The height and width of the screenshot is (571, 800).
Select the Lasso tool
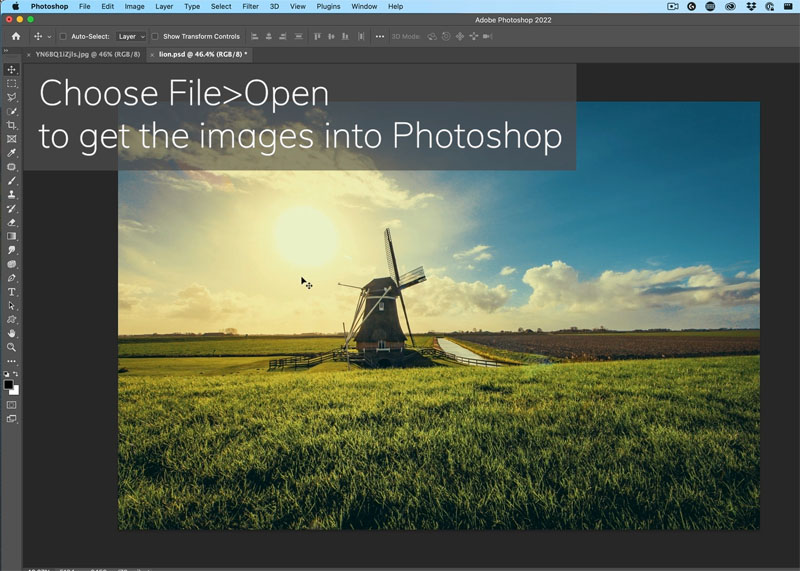[11, 97]
